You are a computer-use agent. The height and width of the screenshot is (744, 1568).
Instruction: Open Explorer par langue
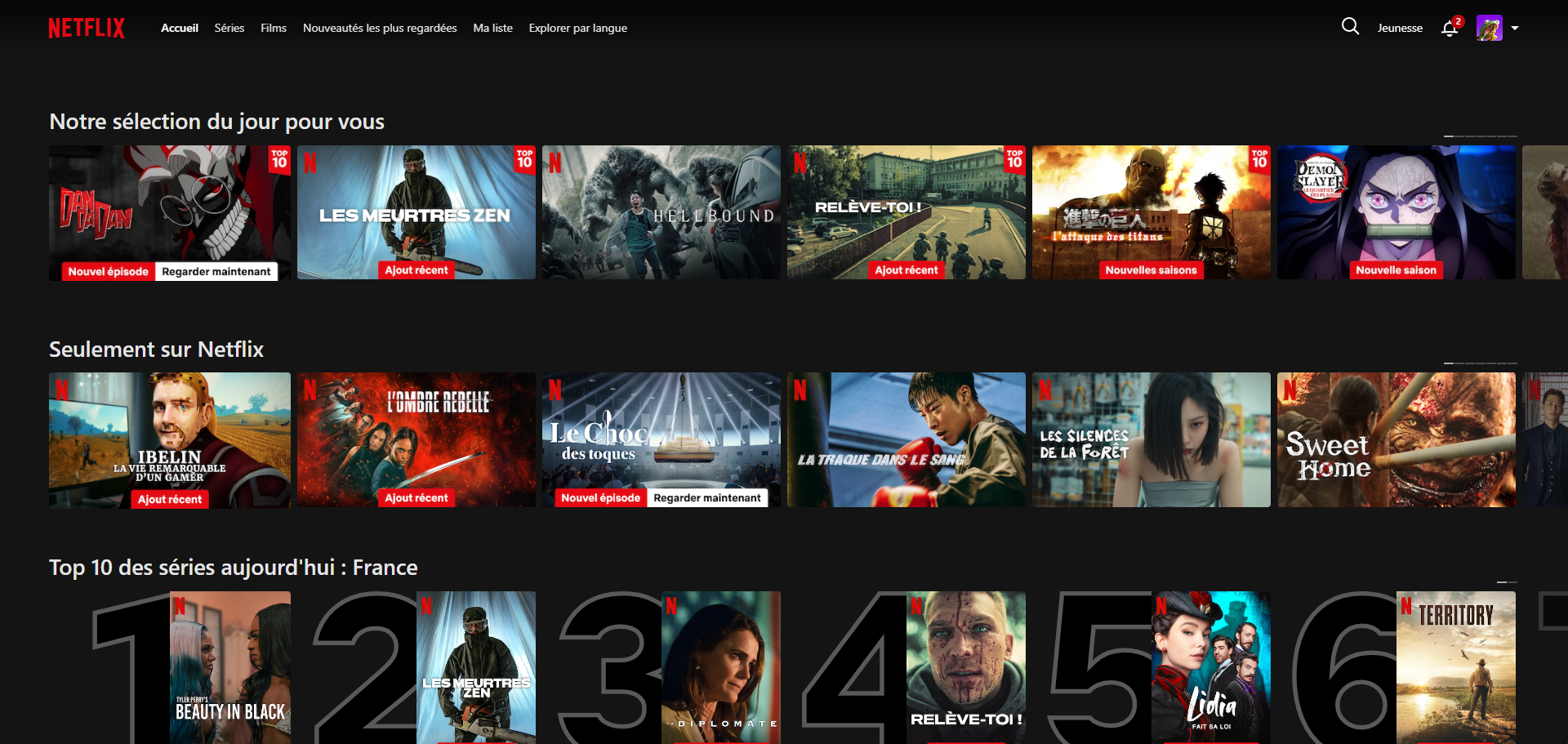coord(578,28)
